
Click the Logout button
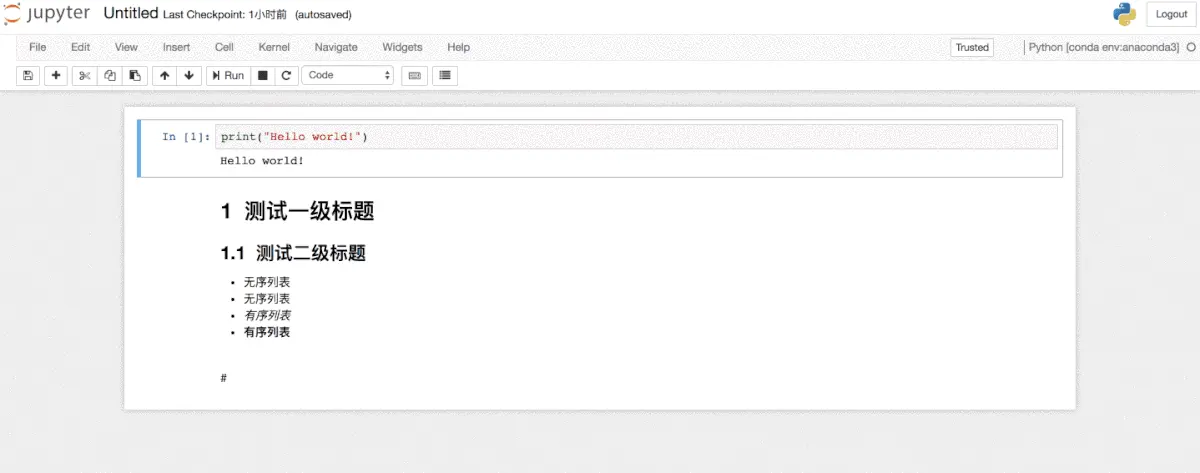coord(1172,14)
